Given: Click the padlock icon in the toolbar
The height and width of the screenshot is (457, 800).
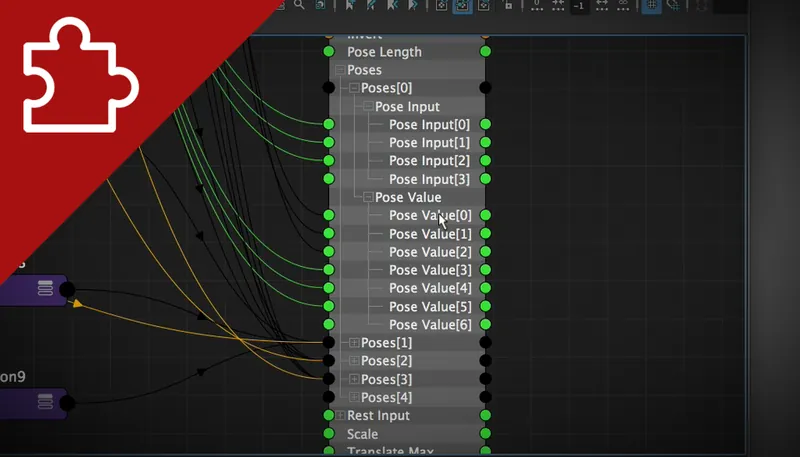Looking at the screenshot, I should coord(508,5).
